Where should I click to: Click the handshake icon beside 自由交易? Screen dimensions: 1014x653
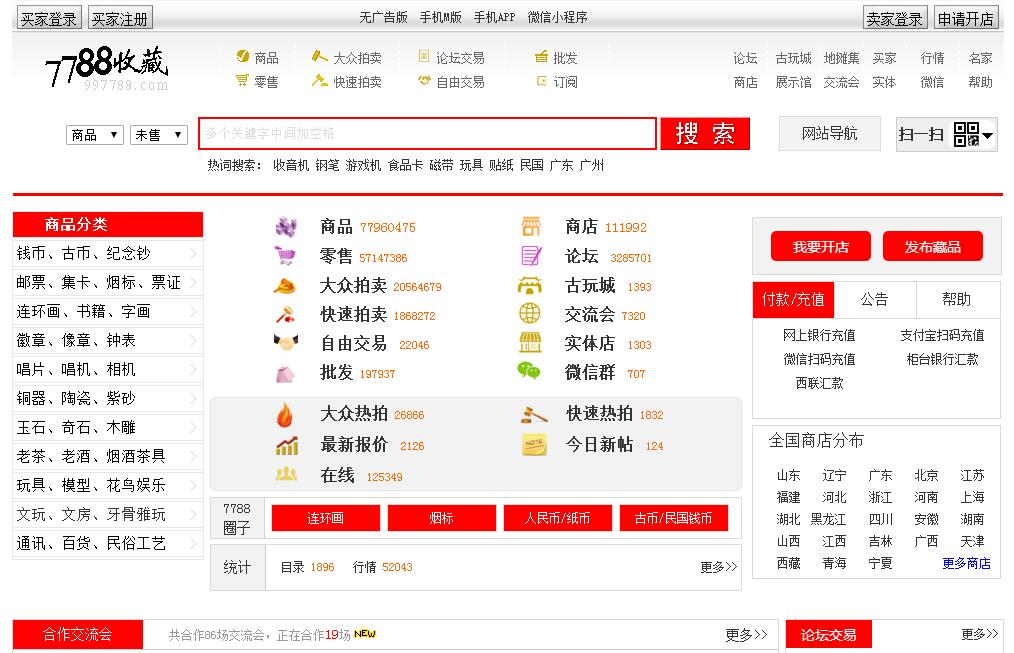click(x=286, y=343)
